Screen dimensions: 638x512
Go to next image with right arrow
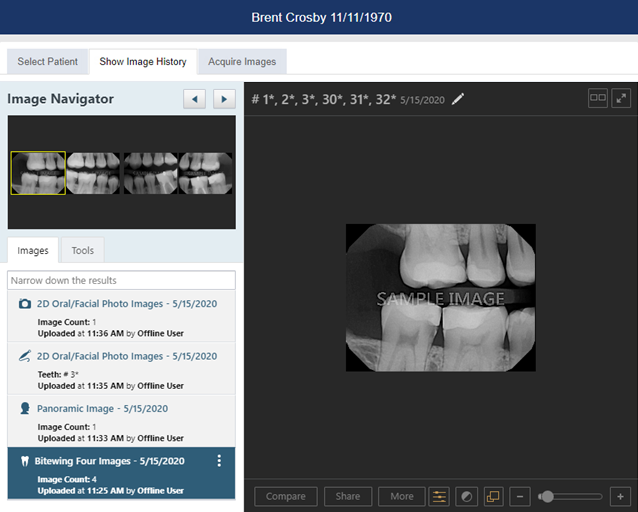point(224,99)
